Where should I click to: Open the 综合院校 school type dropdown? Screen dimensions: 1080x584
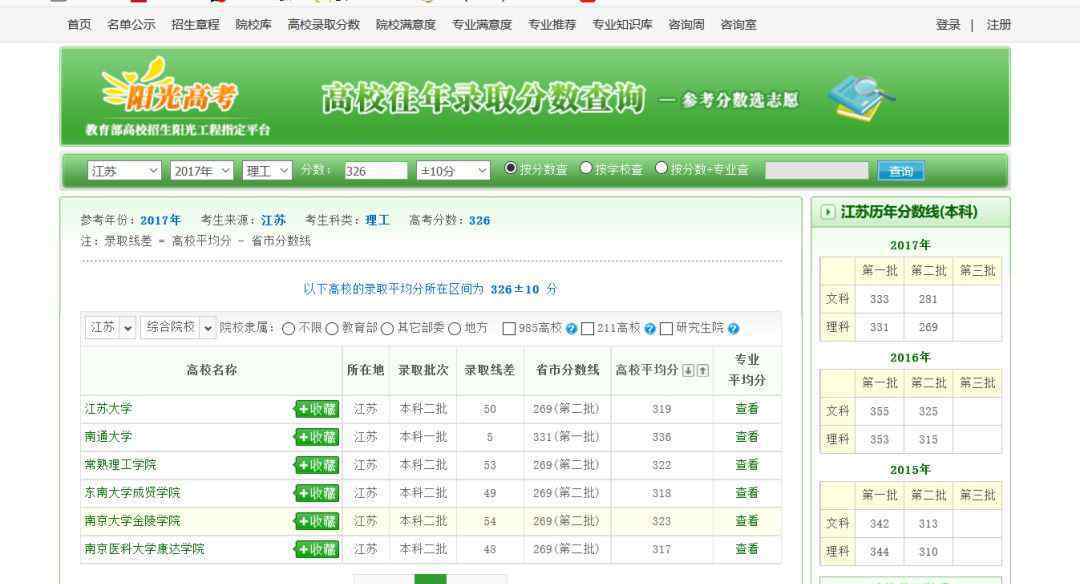coord(178,328)
